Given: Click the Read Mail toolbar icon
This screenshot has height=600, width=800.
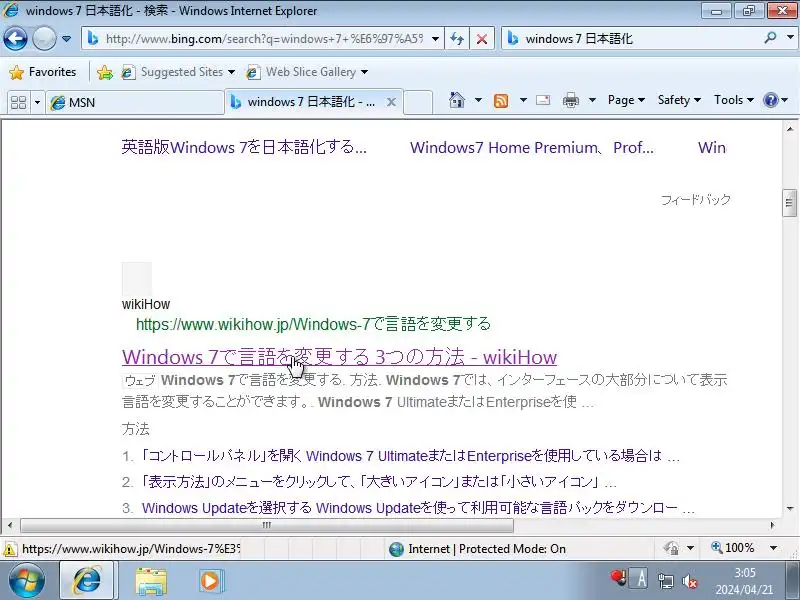Looking at the screenshot, I should [x=543, y=100].
